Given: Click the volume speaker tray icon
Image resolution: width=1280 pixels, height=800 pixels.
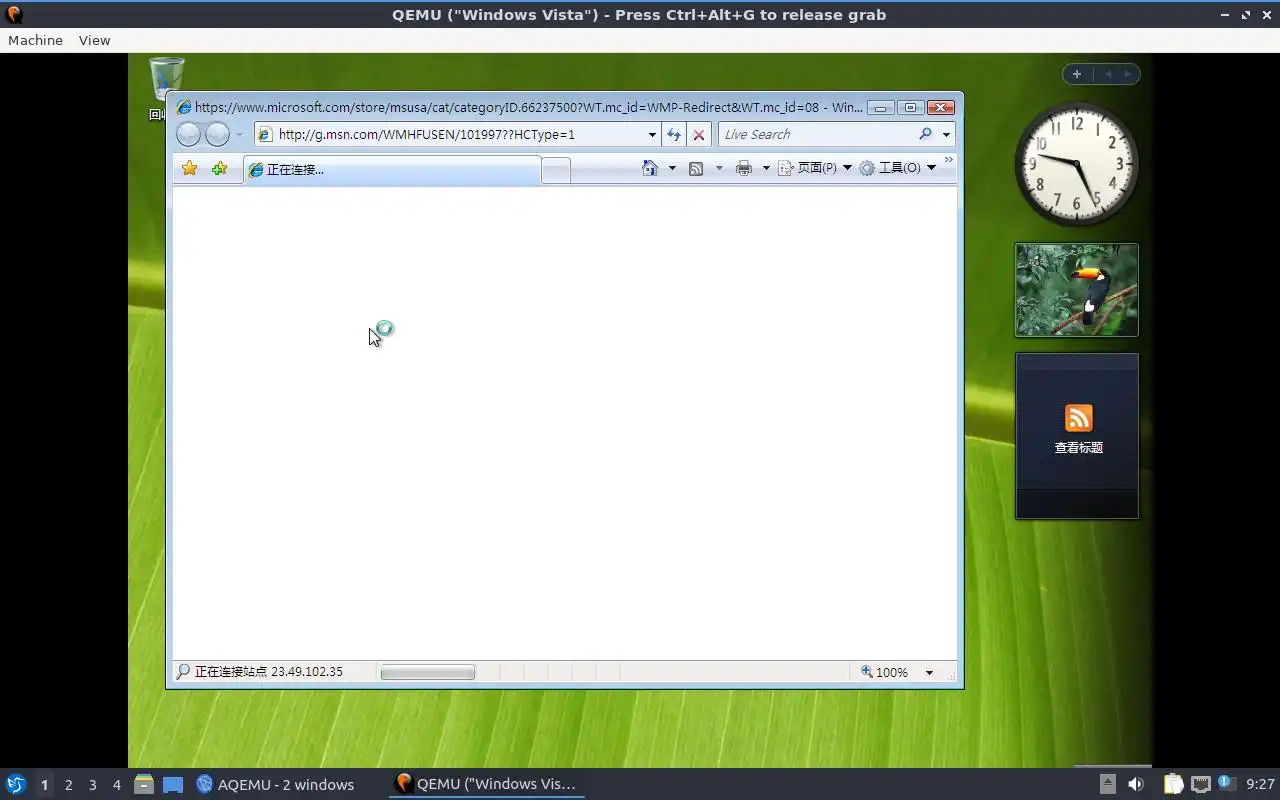Looking at the screenshot, I should click(x=1135, y=784).
